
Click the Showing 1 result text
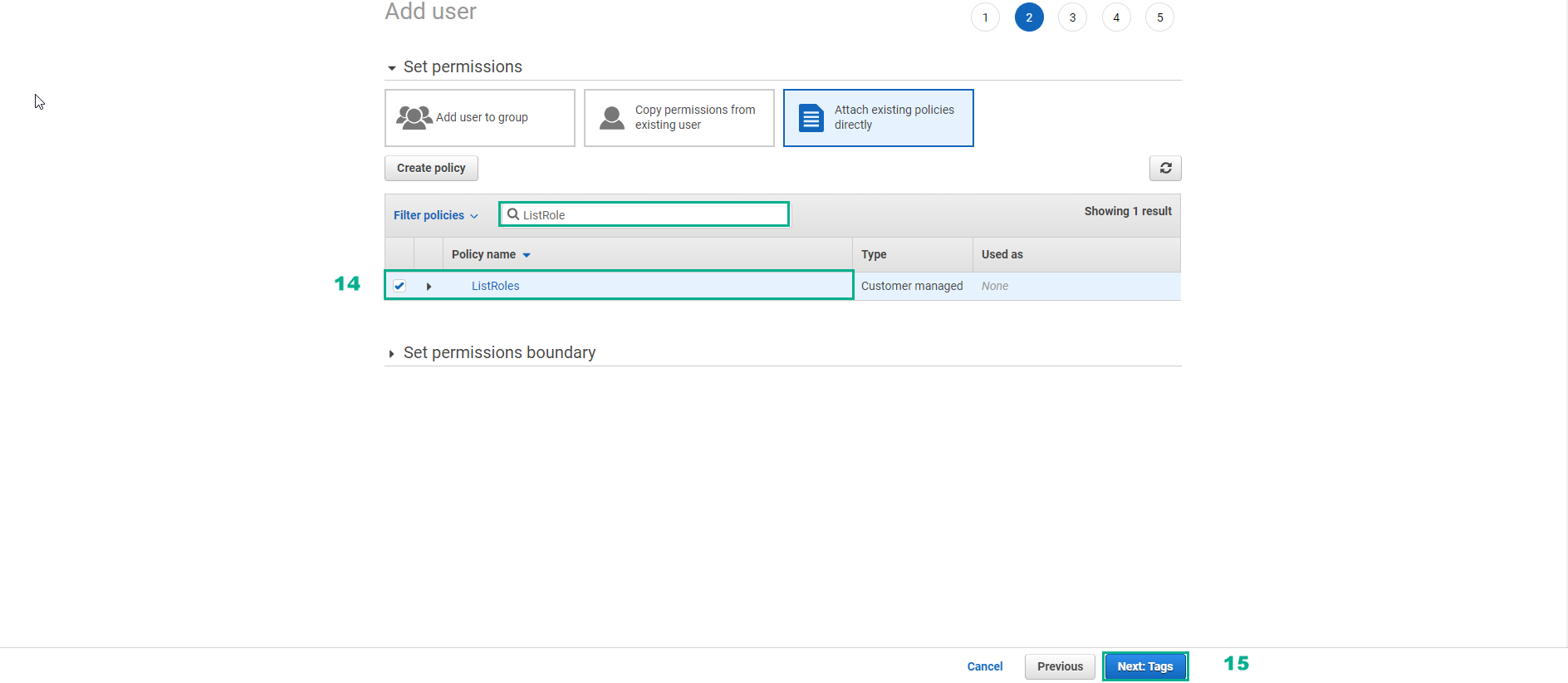(1128, 211)
